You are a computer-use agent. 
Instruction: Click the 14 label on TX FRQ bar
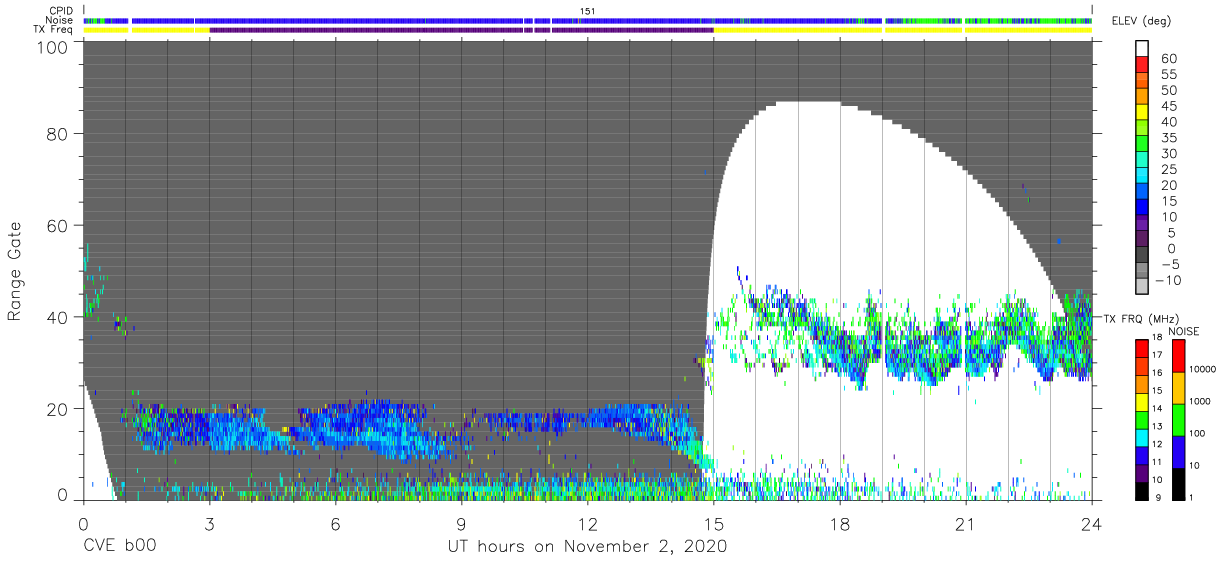click(x=1158, y=408)
